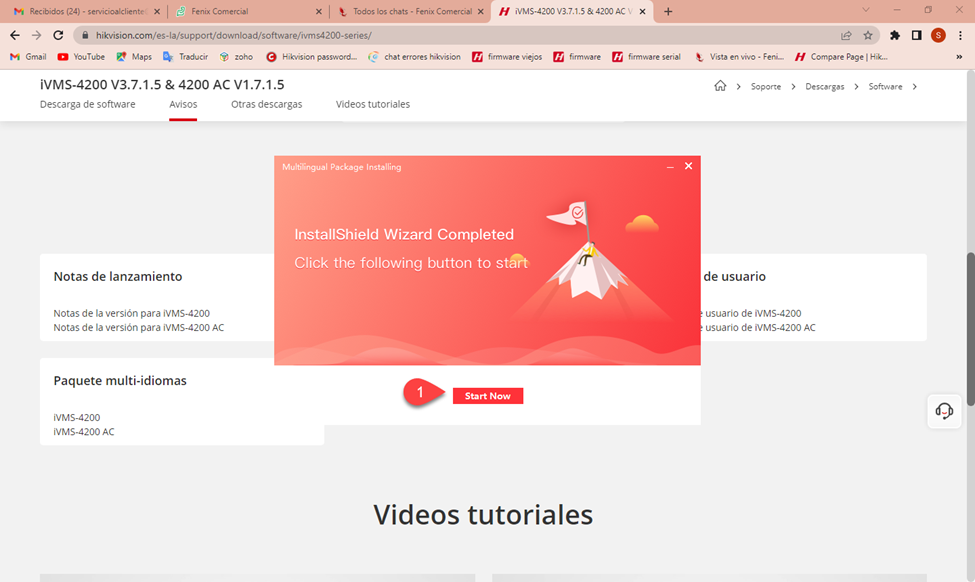Image resolution: width=975 pixels, height=582 pixels.
Task: Open the zoho bookmark
Action: click(236, 57)
